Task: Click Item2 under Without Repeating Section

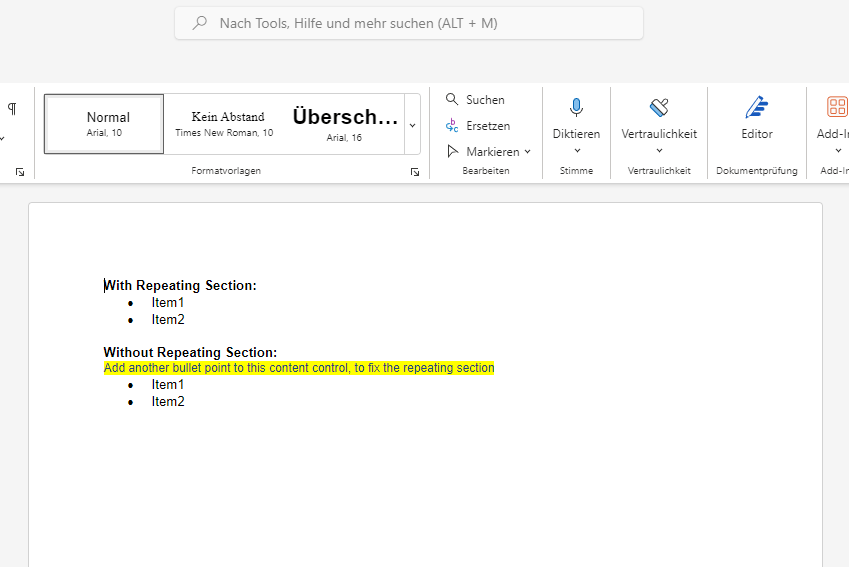Action: [x=167, y=401]
